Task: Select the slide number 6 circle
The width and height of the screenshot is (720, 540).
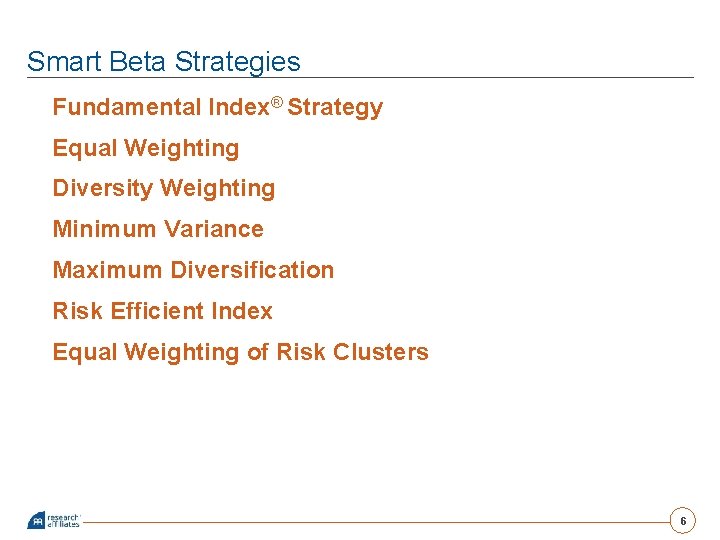Action: 683,521
